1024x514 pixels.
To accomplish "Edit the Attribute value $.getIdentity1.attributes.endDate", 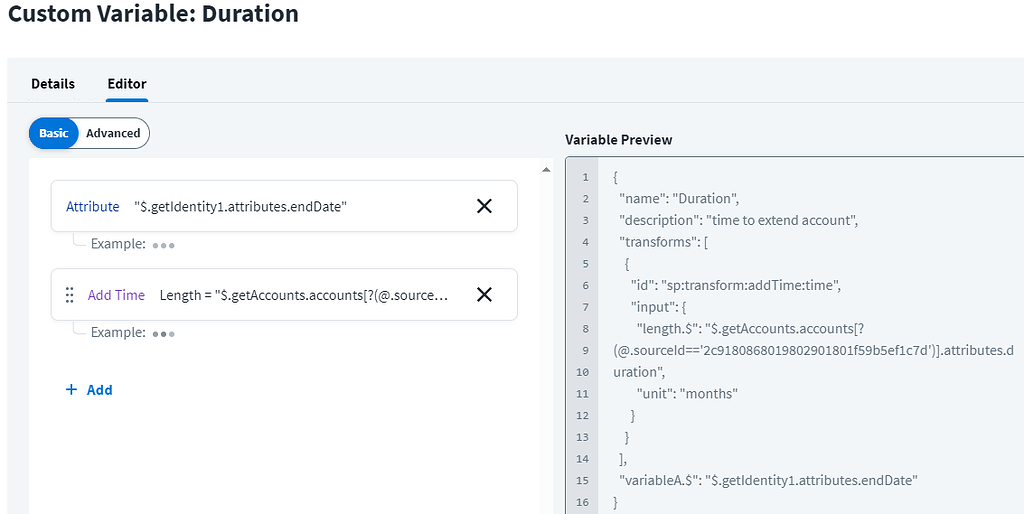I will click(x=240, y=207).
